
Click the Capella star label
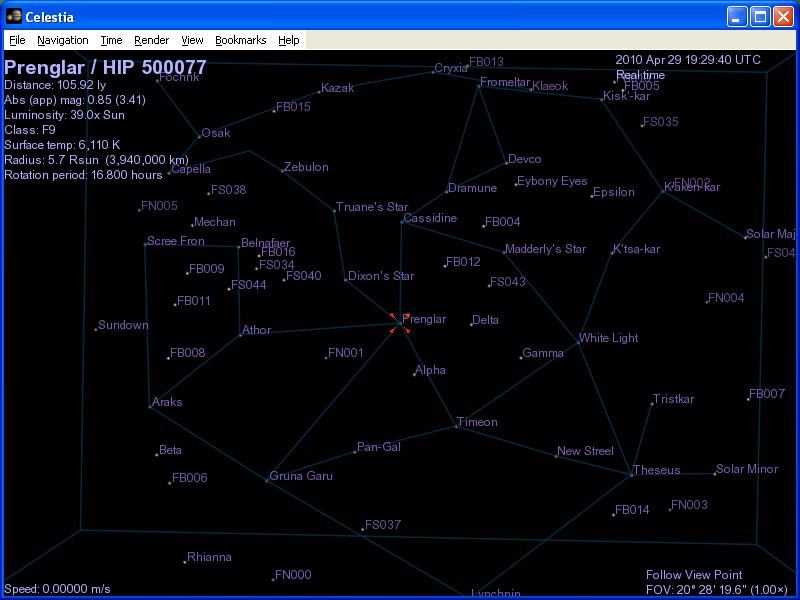tap(191, 169)
